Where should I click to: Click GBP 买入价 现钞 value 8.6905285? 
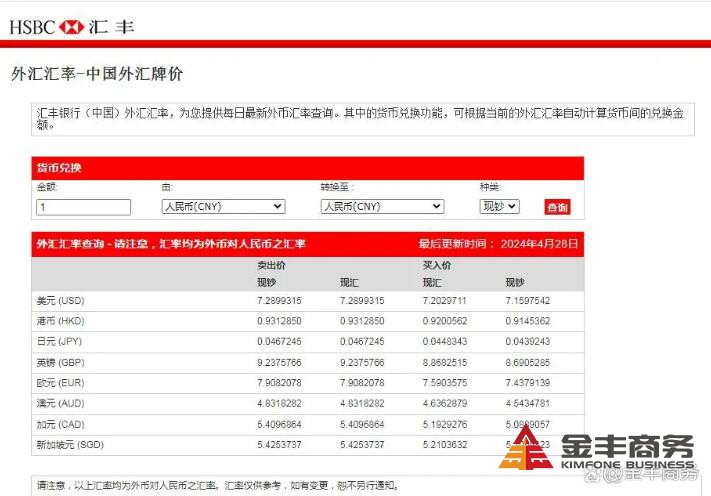point(527,363)
